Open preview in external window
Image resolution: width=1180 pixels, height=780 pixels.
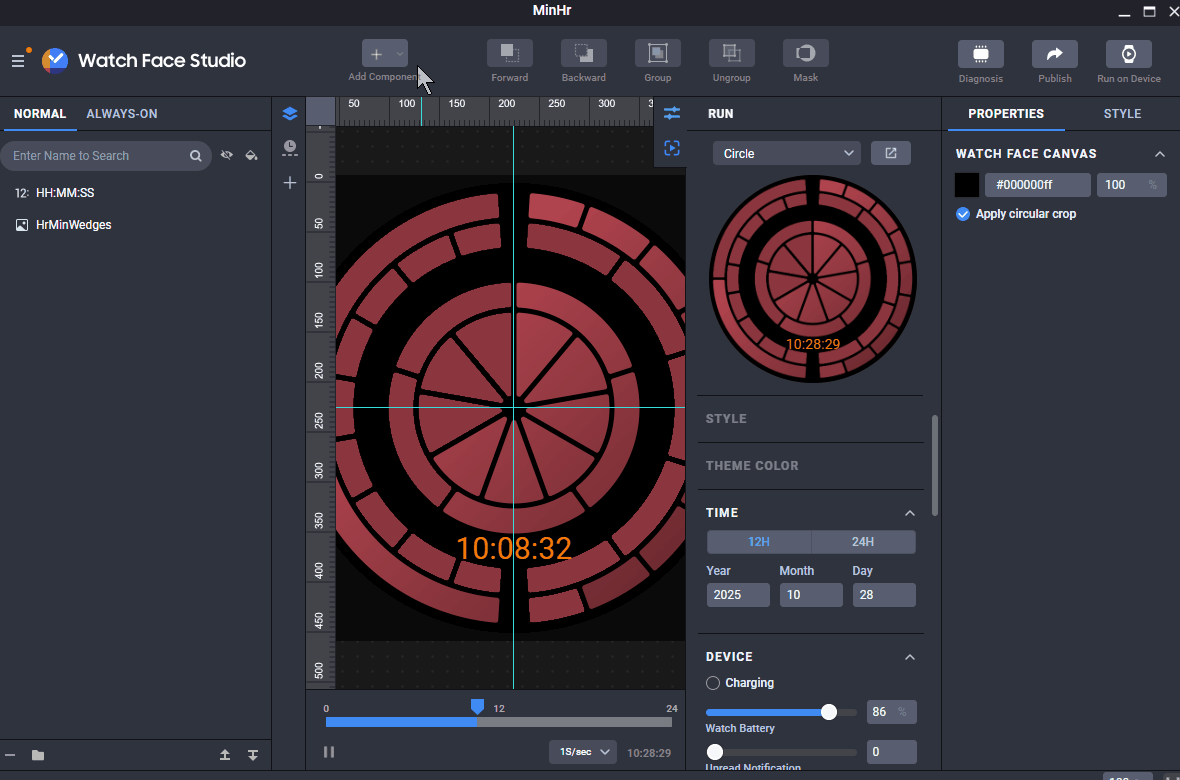(890, 153)
